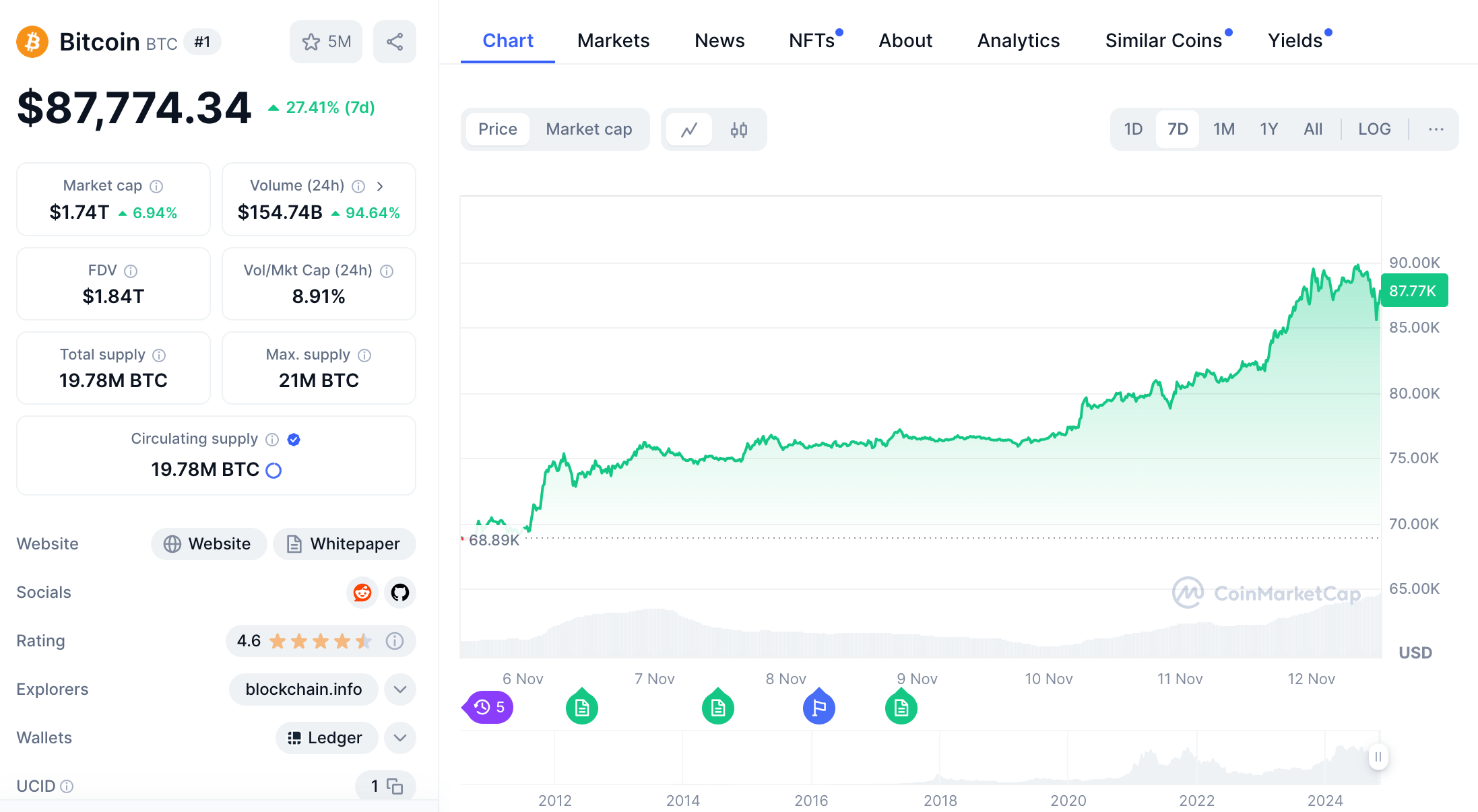Expand the blockchain.info explorers dropdown
Screen dimensions: 1478x812
[x=399, y=689]
